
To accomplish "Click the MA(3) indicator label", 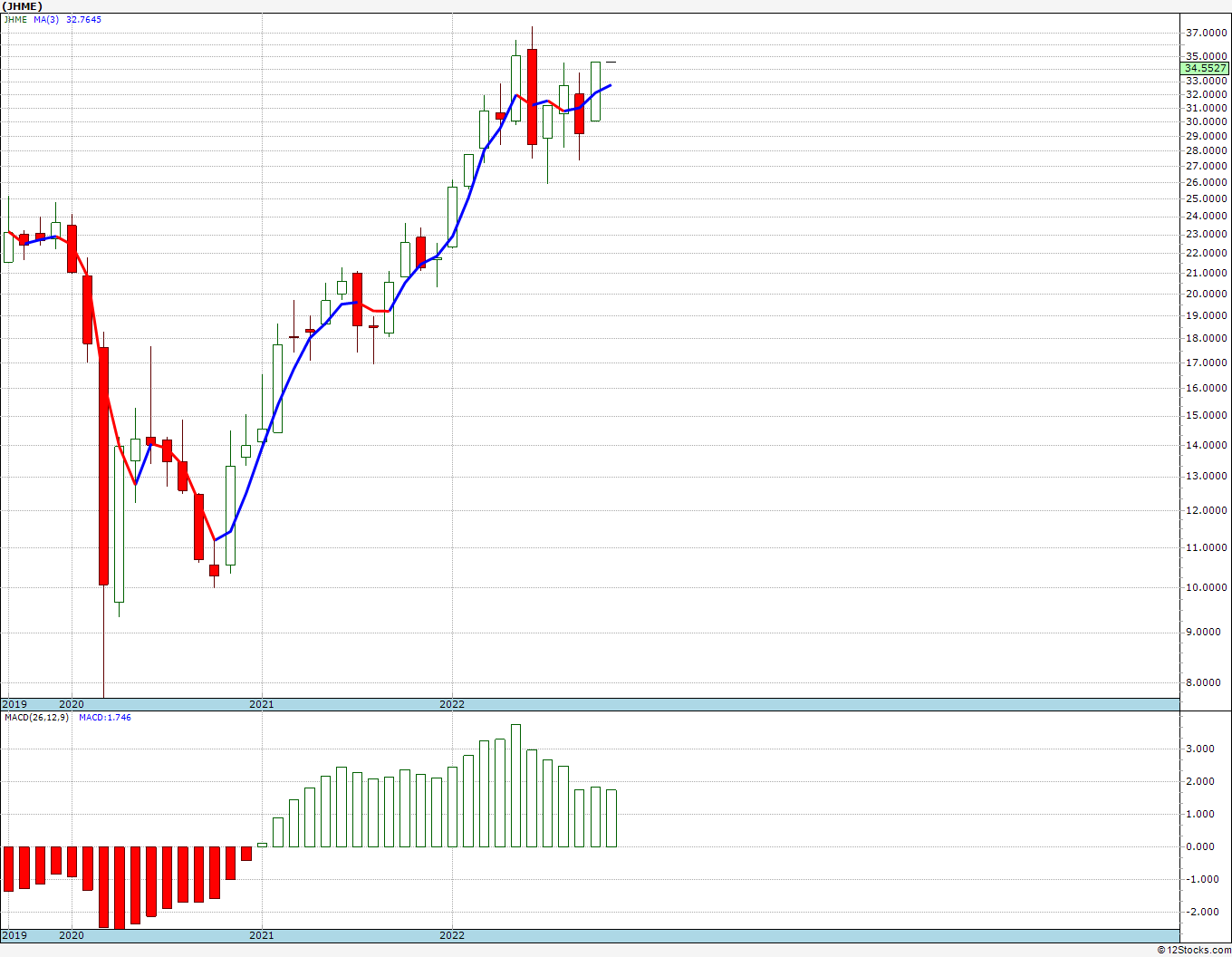I will (45, 19).
